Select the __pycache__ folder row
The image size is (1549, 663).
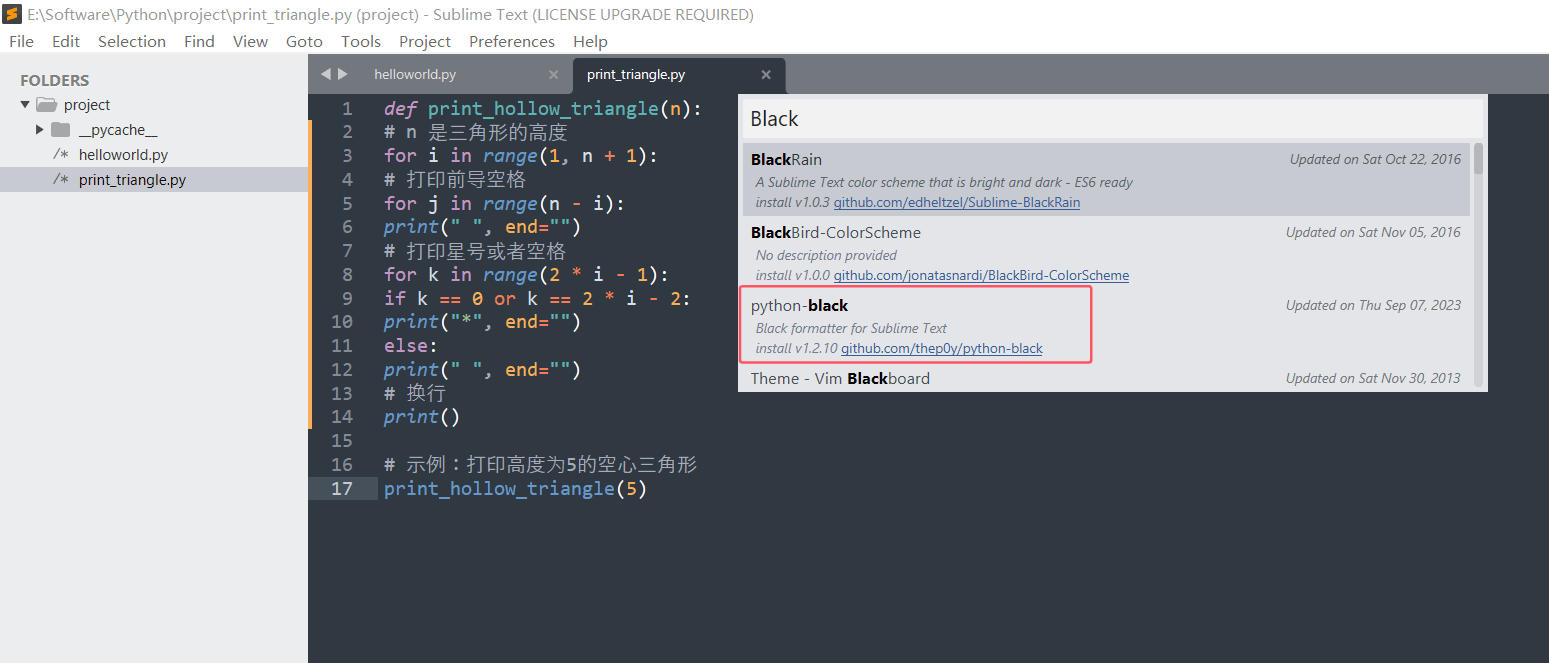point(154,130)
